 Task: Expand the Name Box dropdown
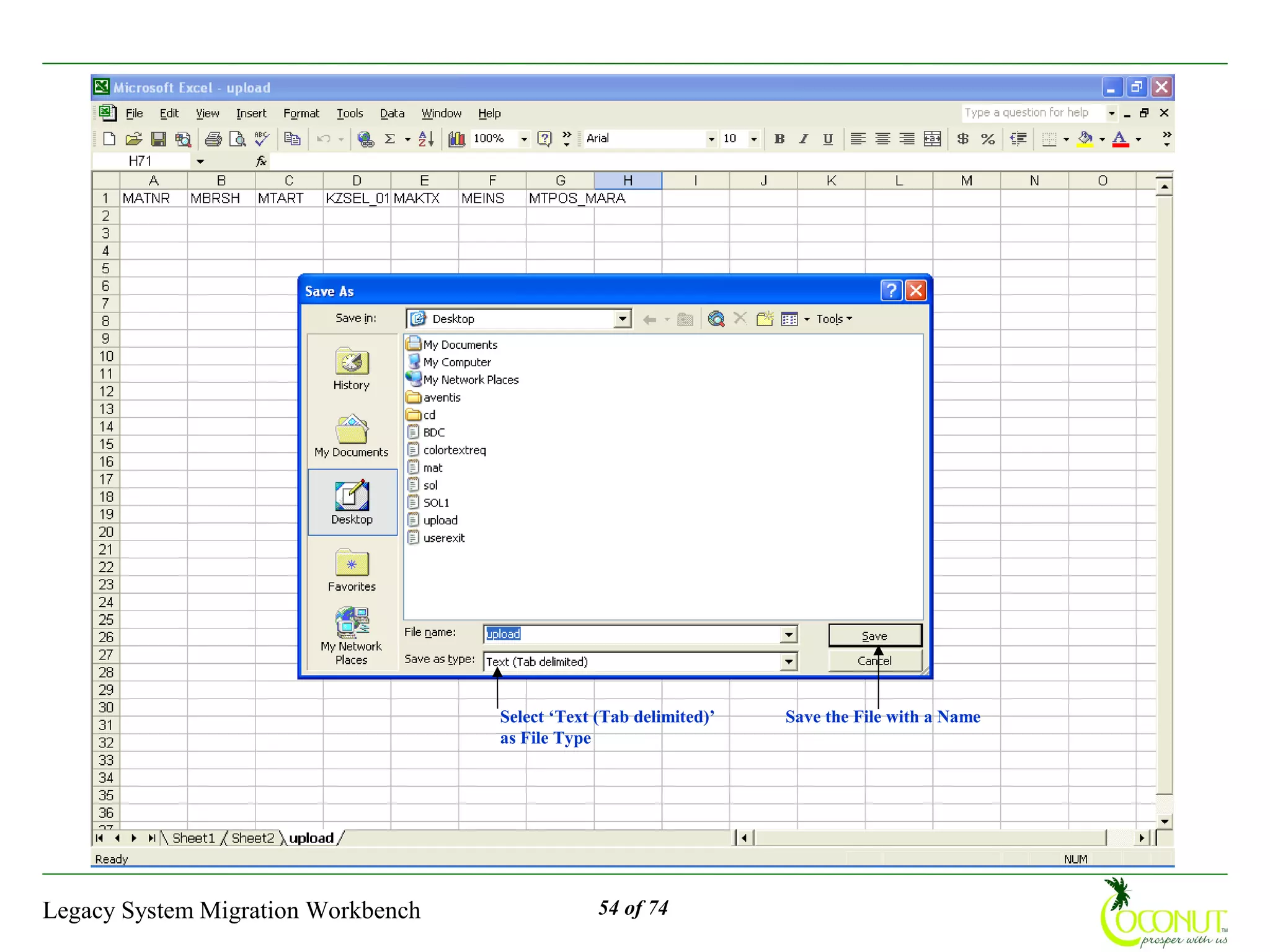pos(200,161)
